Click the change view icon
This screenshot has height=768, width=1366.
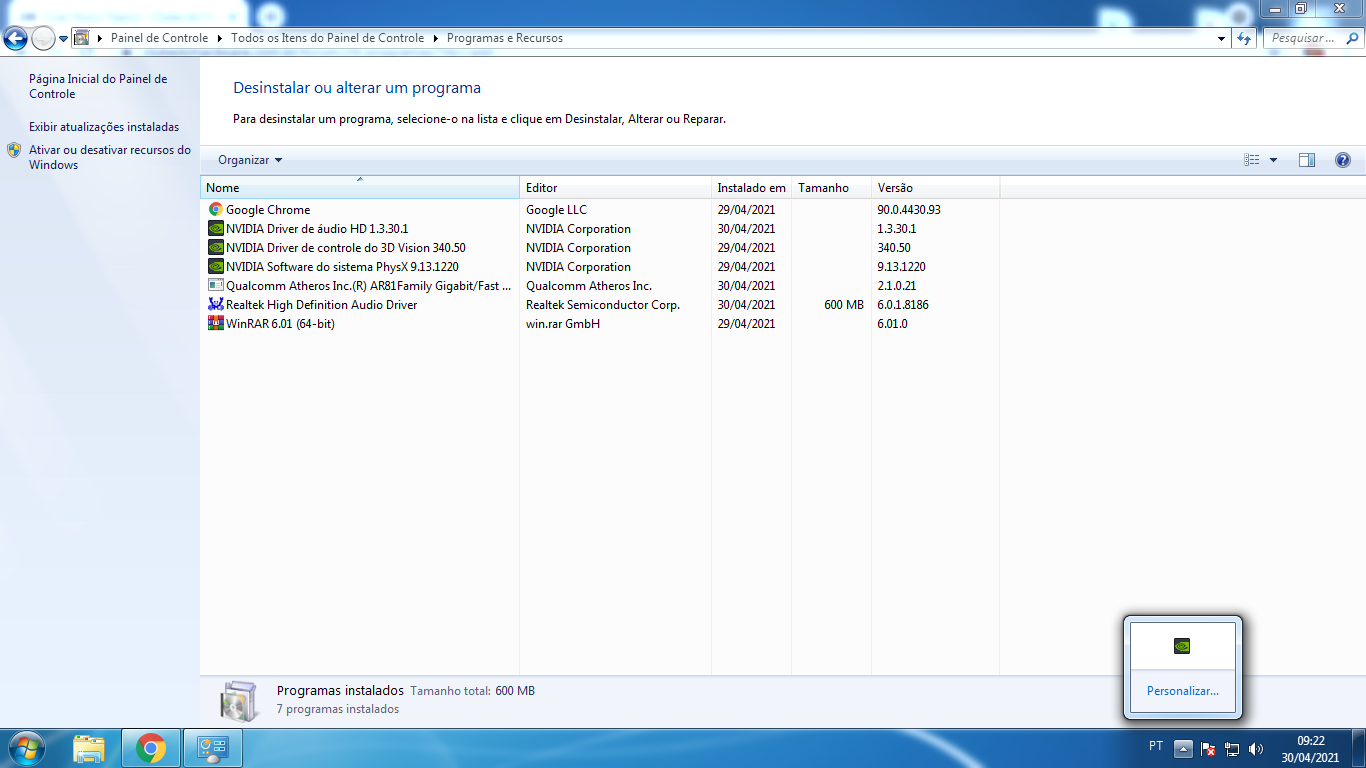point(1252,160)
